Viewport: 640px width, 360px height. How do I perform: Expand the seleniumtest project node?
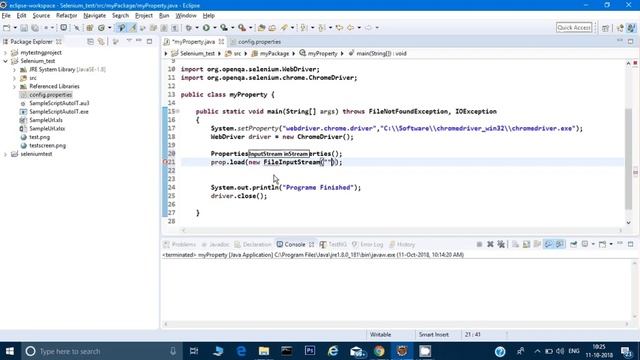(x=5, y=154)
